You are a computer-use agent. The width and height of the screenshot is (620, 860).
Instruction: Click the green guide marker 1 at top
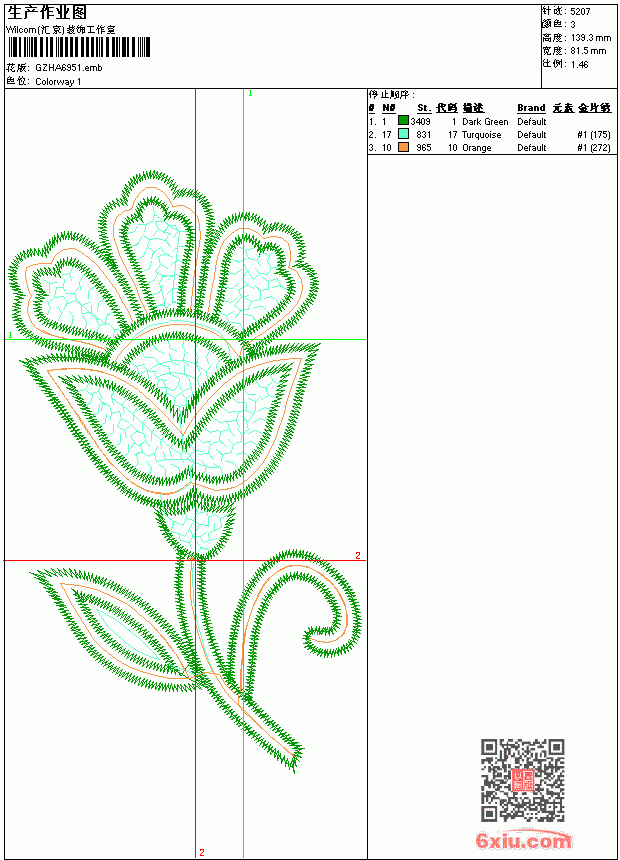[250, 94]
